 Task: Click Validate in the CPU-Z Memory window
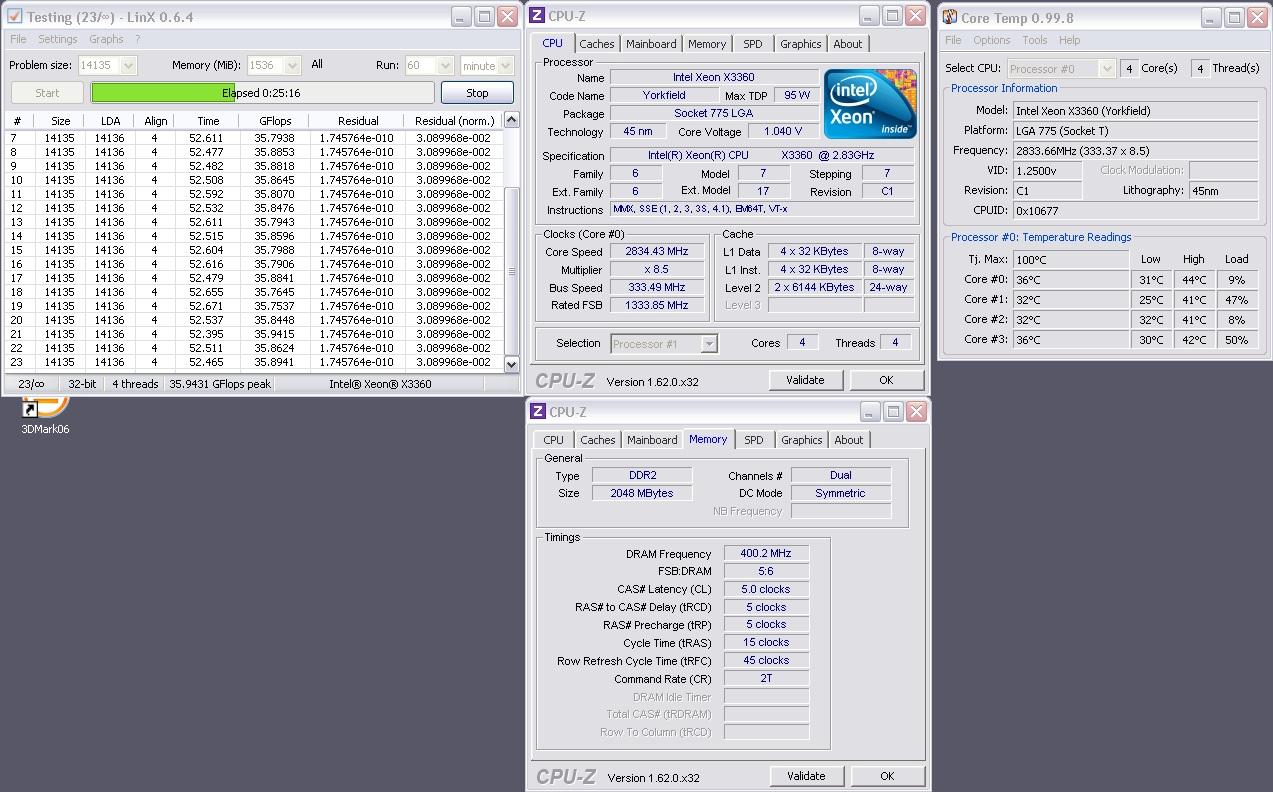[806, 776]
